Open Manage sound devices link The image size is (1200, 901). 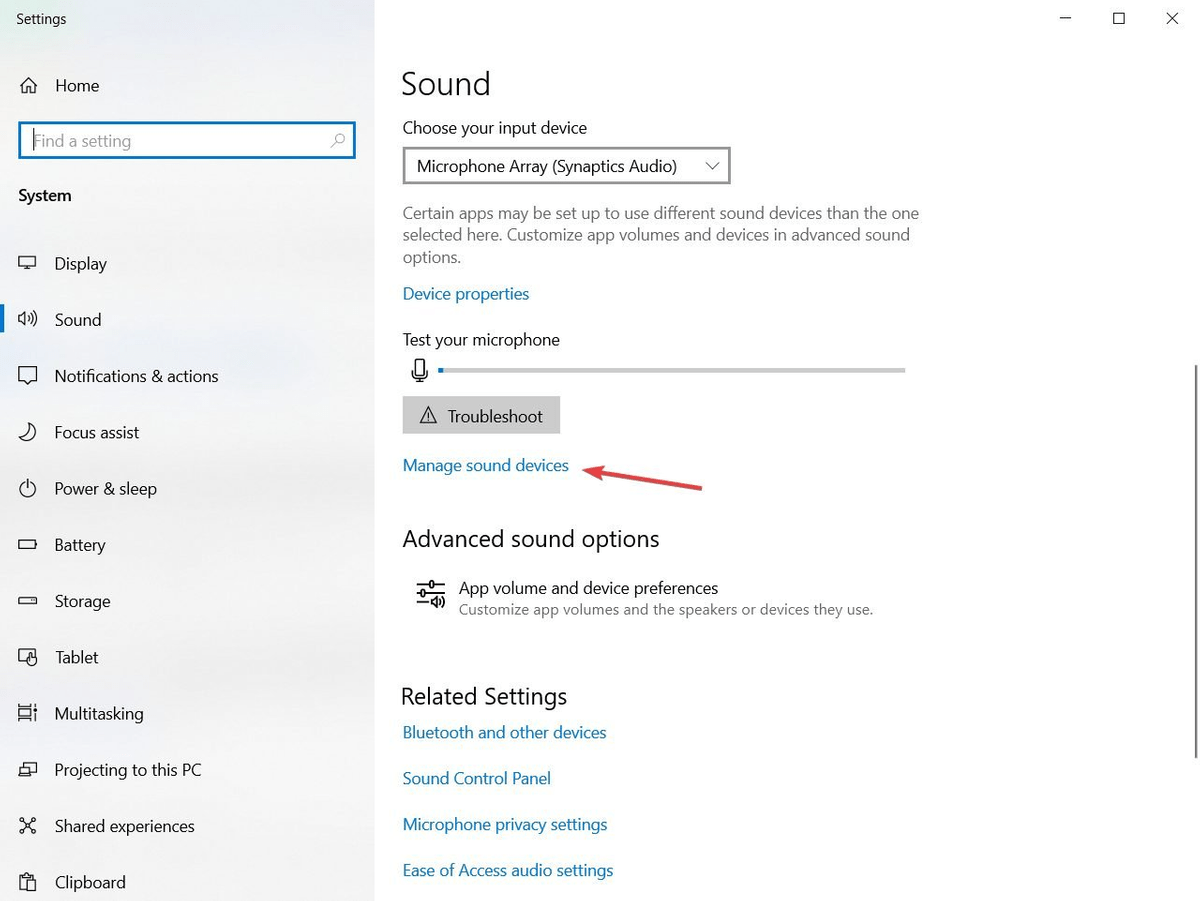point(485,465)
